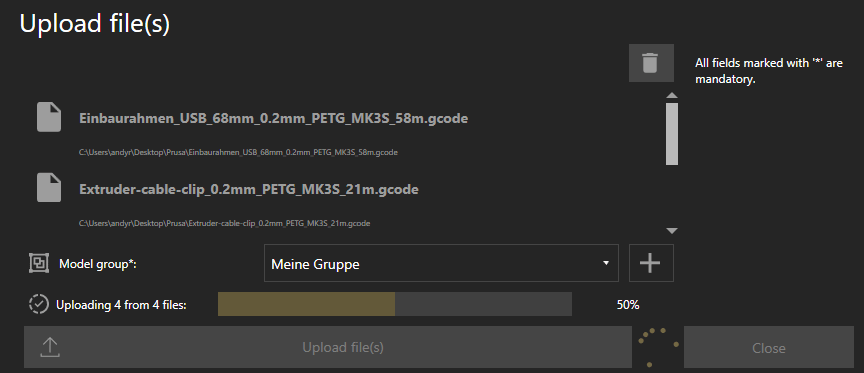
Task: Click the Extruder-cable-clip file document icon
Action: pyautogui.click(x=49, y=187)
